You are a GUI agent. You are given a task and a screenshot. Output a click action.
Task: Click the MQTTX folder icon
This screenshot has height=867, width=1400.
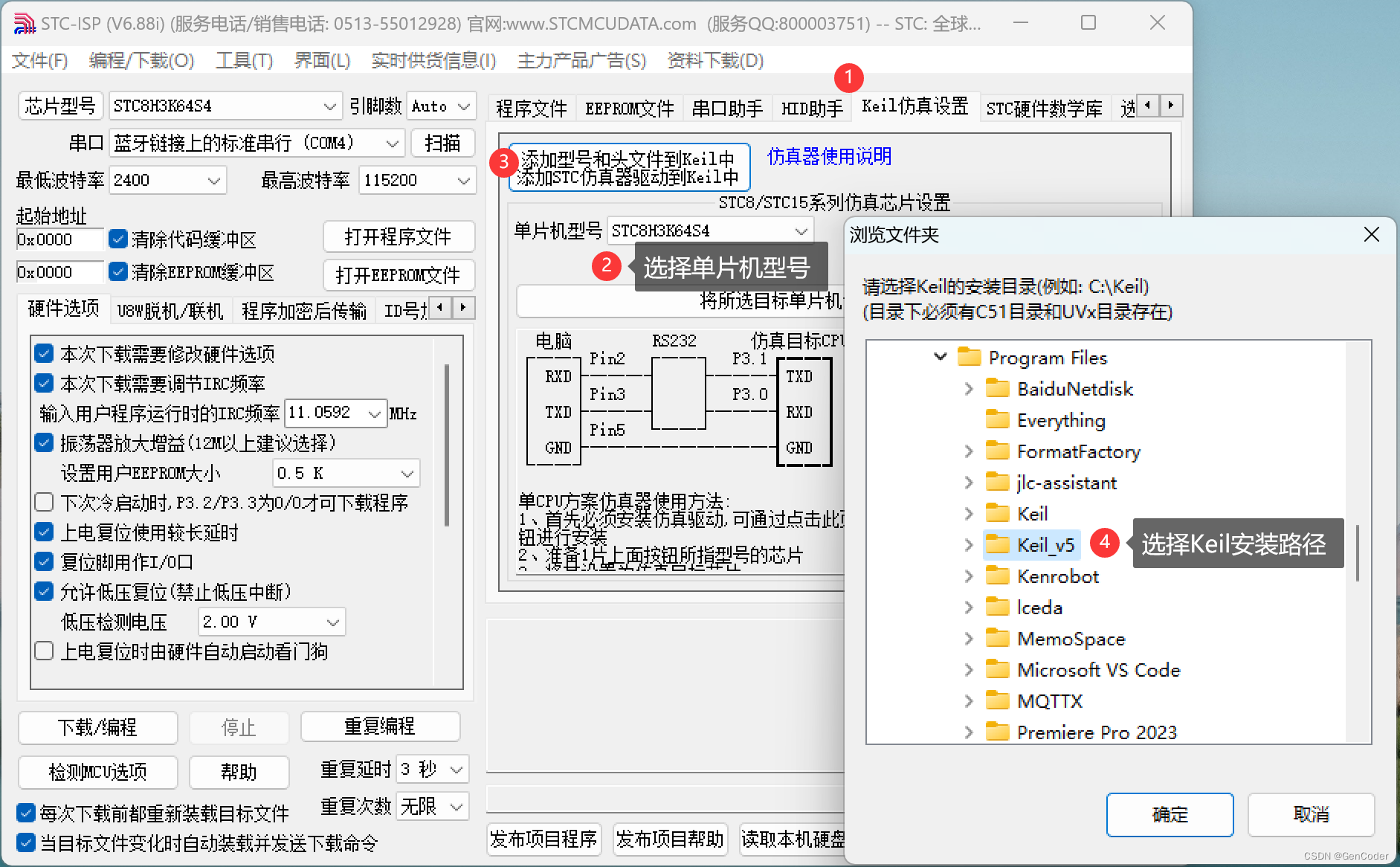[997, 701]
